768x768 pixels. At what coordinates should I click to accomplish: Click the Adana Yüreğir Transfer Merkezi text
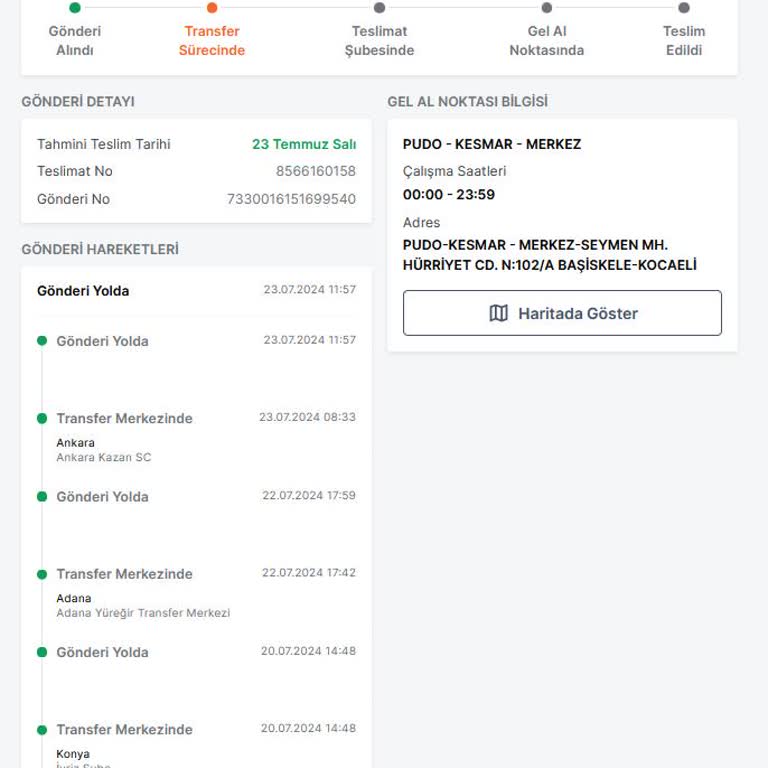143,613
